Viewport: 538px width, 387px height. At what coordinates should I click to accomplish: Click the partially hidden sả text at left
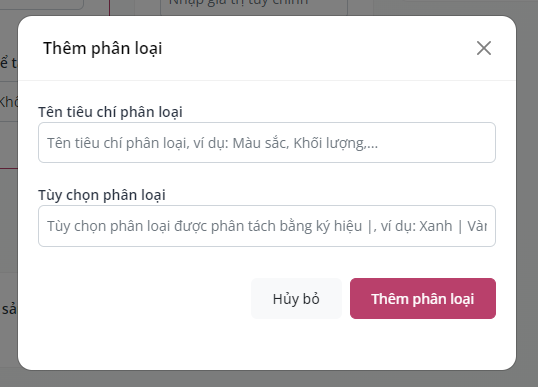[9, 309]
